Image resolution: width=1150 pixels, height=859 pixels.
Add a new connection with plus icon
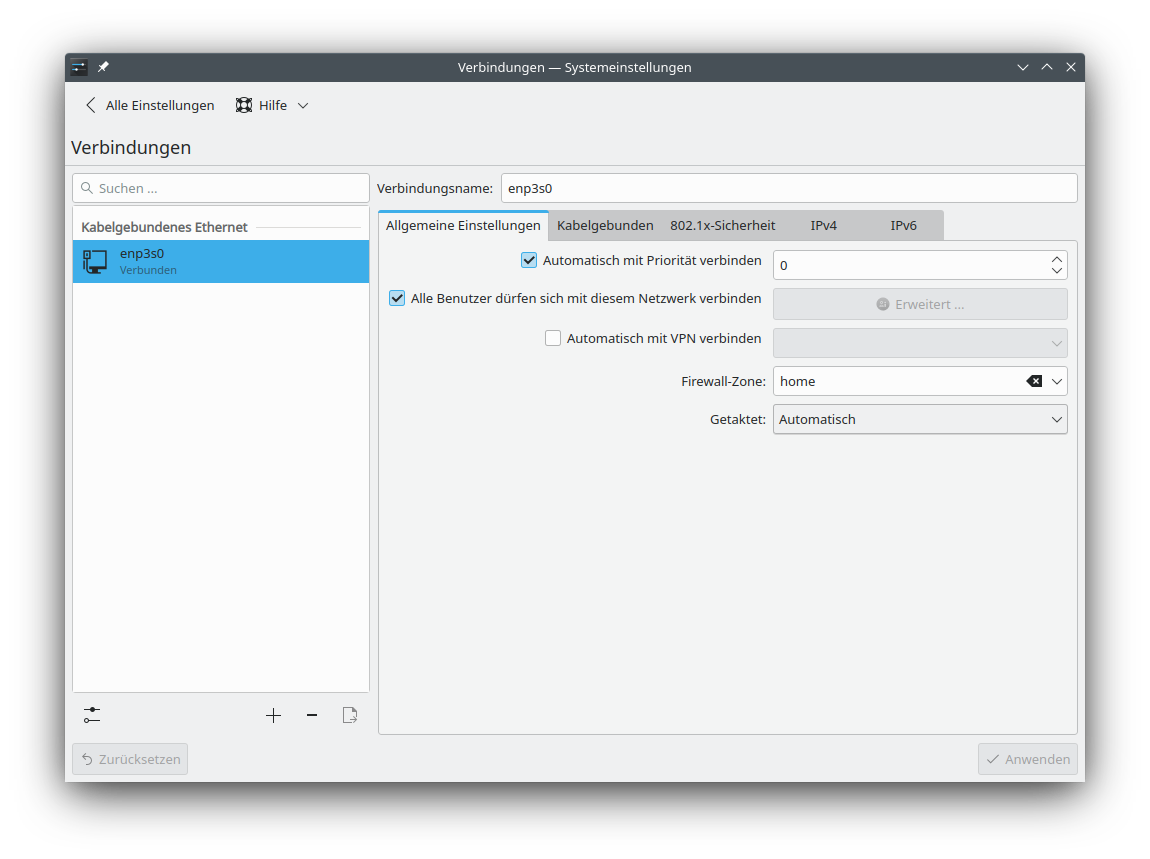coord(273,715)
